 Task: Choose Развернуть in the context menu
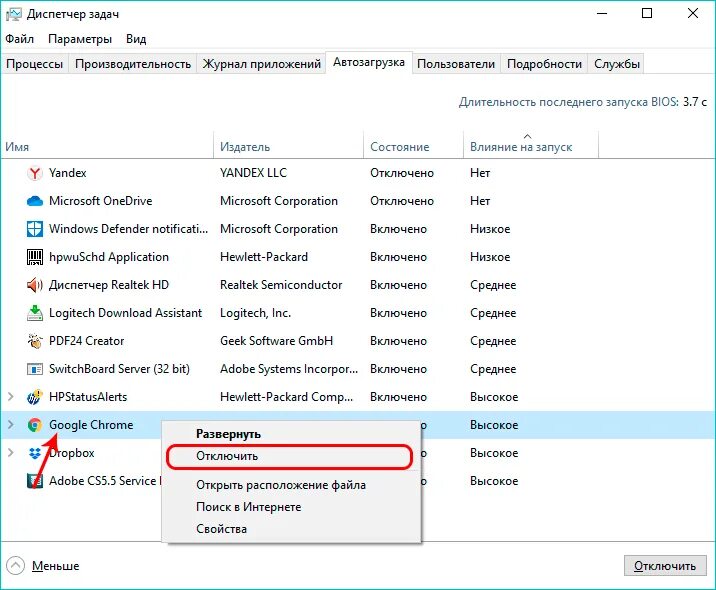(291, 434)
